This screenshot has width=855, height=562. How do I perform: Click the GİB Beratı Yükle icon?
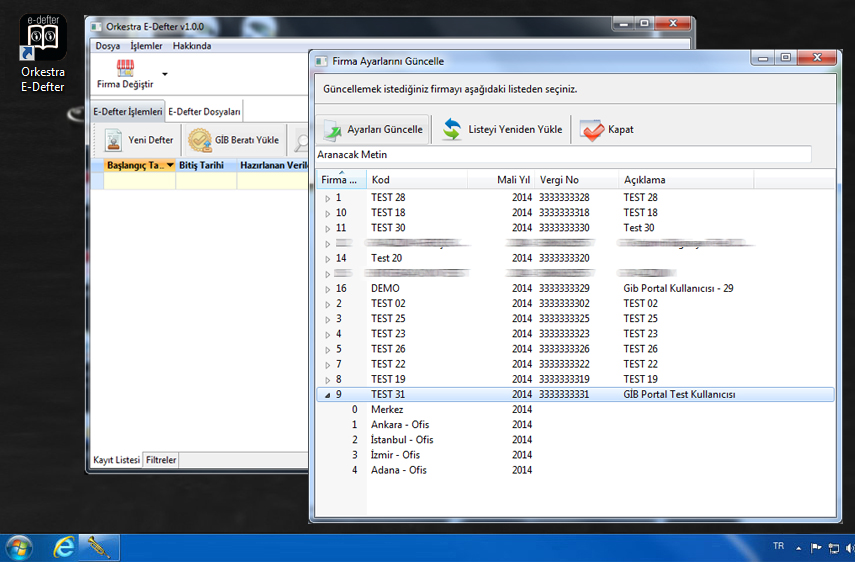point(201,140)
